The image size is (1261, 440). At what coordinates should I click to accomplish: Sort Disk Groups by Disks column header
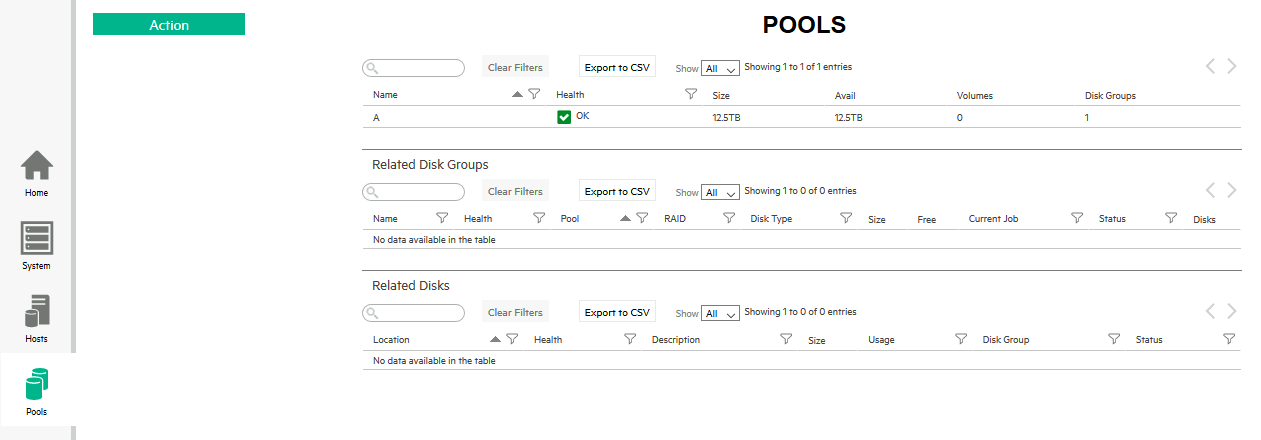click(1205, 219)
